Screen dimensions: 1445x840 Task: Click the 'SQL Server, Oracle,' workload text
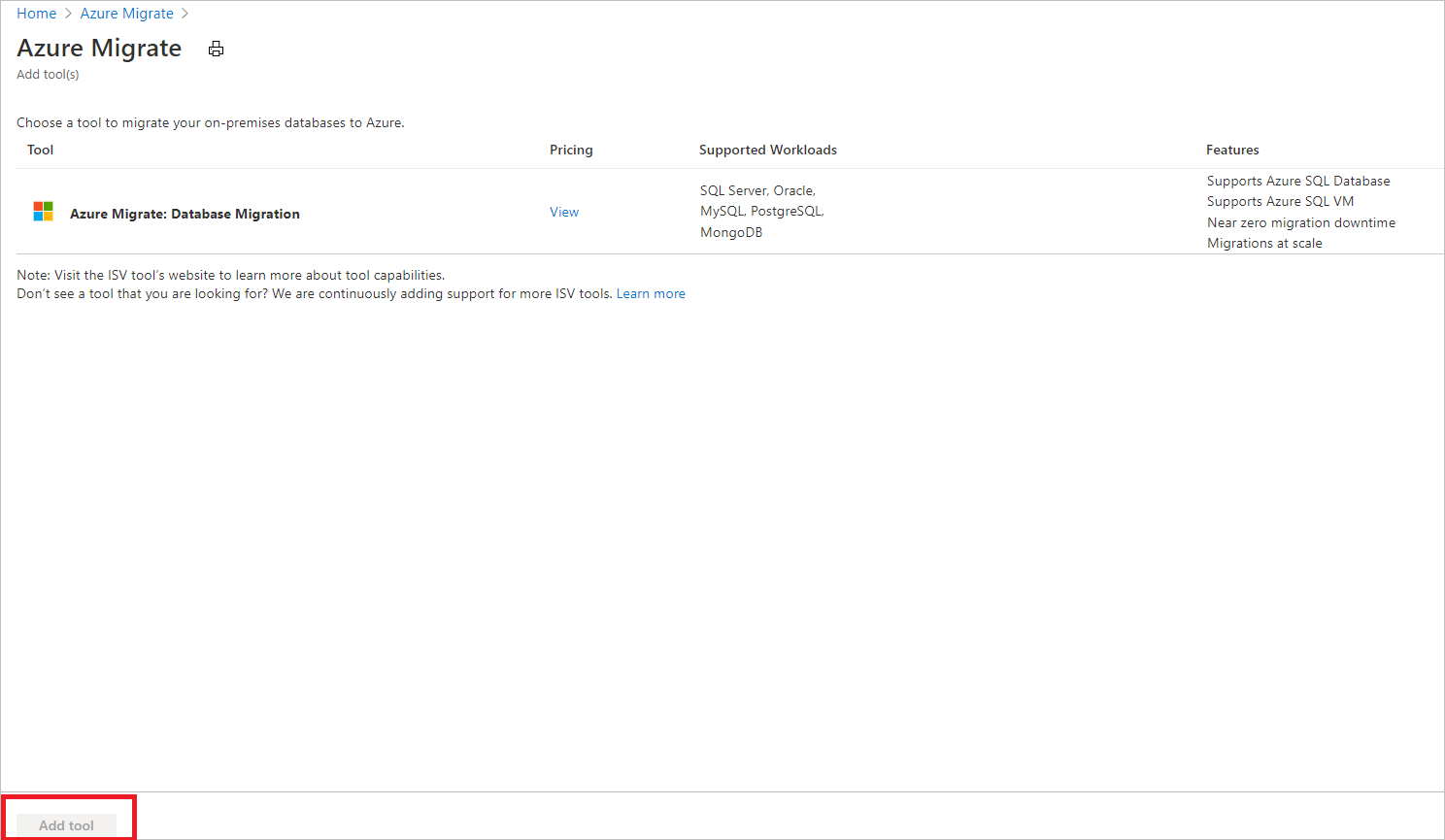[x=757, y=190]
